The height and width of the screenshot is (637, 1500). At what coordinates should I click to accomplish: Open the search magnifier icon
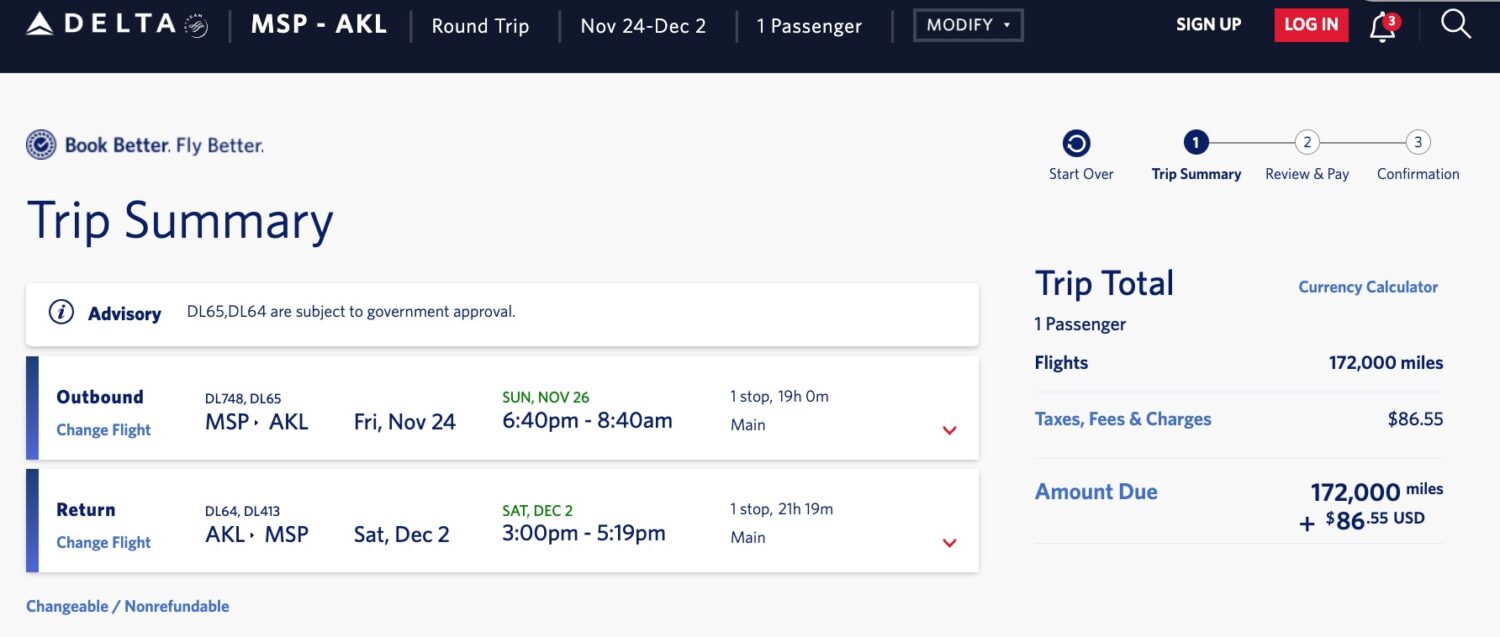(x=1456, y=24)
